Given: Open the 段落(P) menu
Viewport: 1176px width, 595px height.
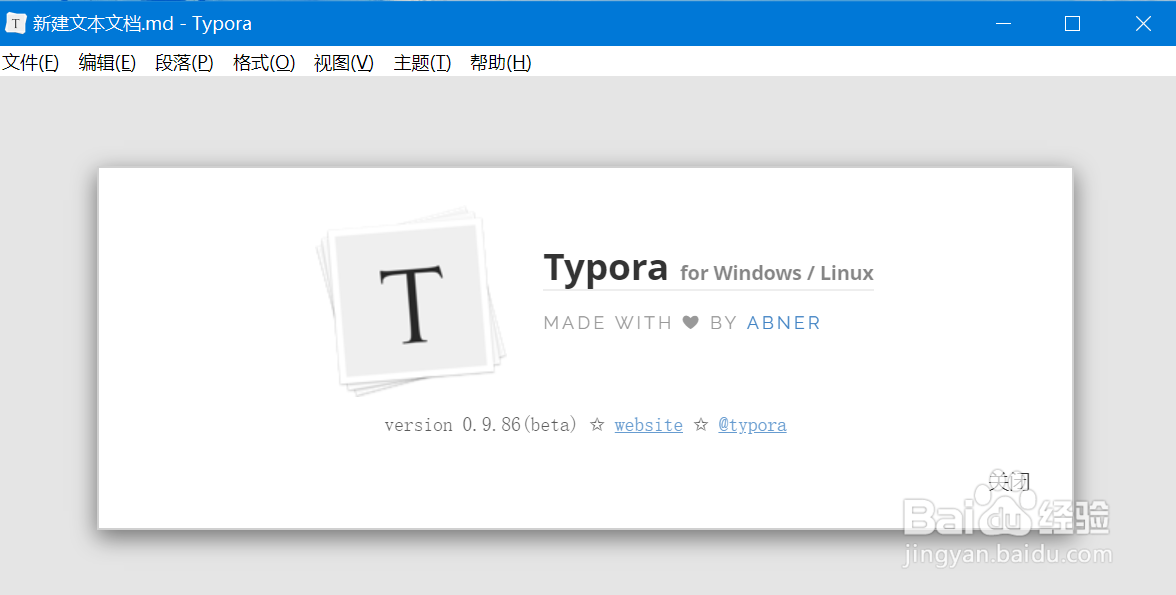Looking at the screenshot, I should [x=184, y=62].
